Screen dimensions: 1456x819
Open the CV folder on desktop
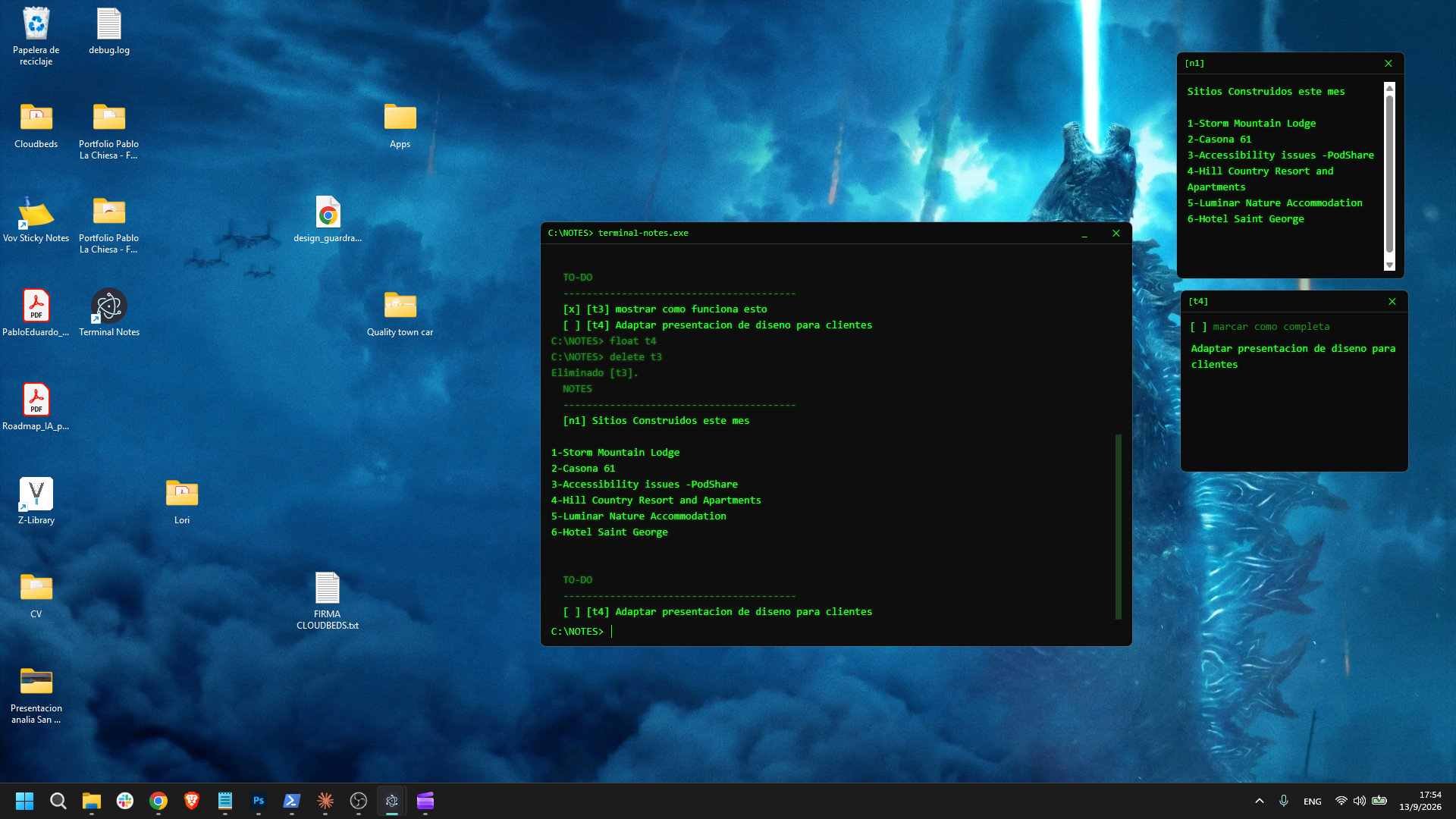tap(36, 595)
